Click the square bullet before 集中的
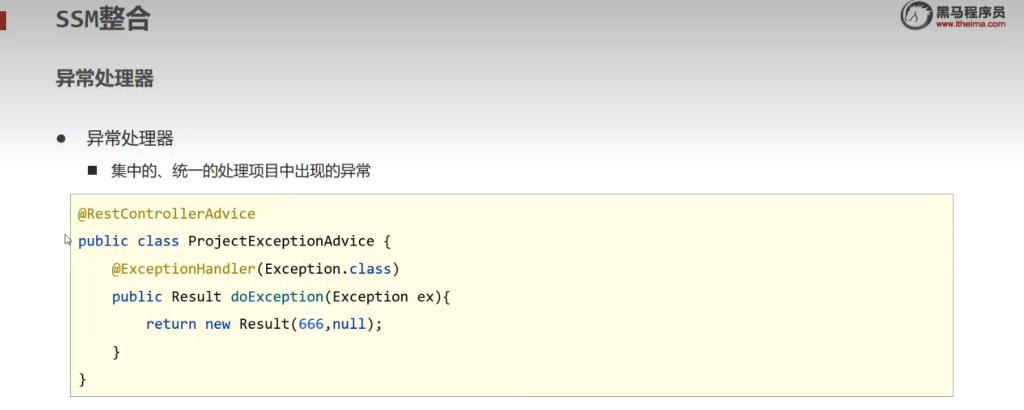This screenshot has height=410, width=1024. [93, 171]
